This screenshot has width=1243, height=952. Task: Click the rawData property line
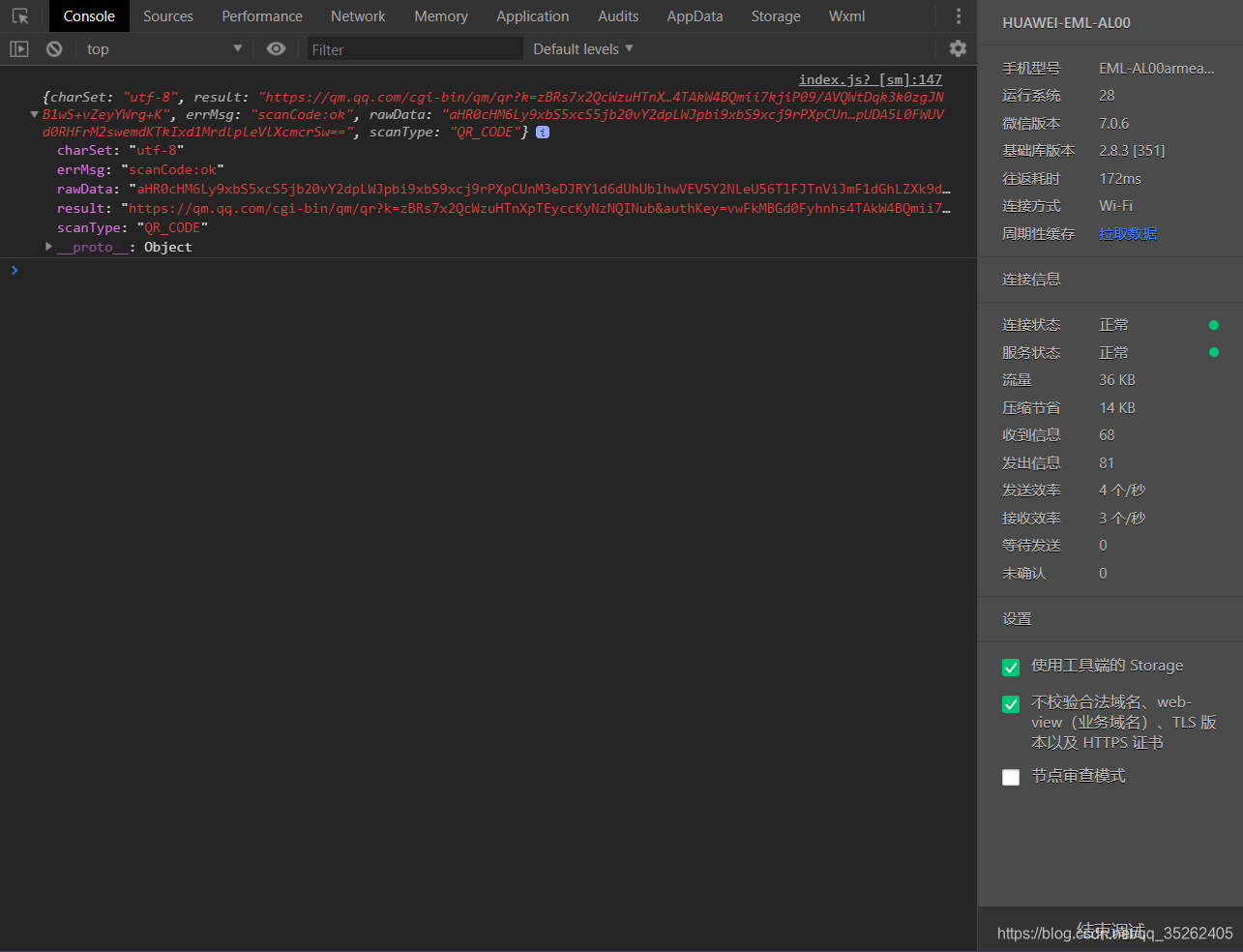[x=503, y=189]
